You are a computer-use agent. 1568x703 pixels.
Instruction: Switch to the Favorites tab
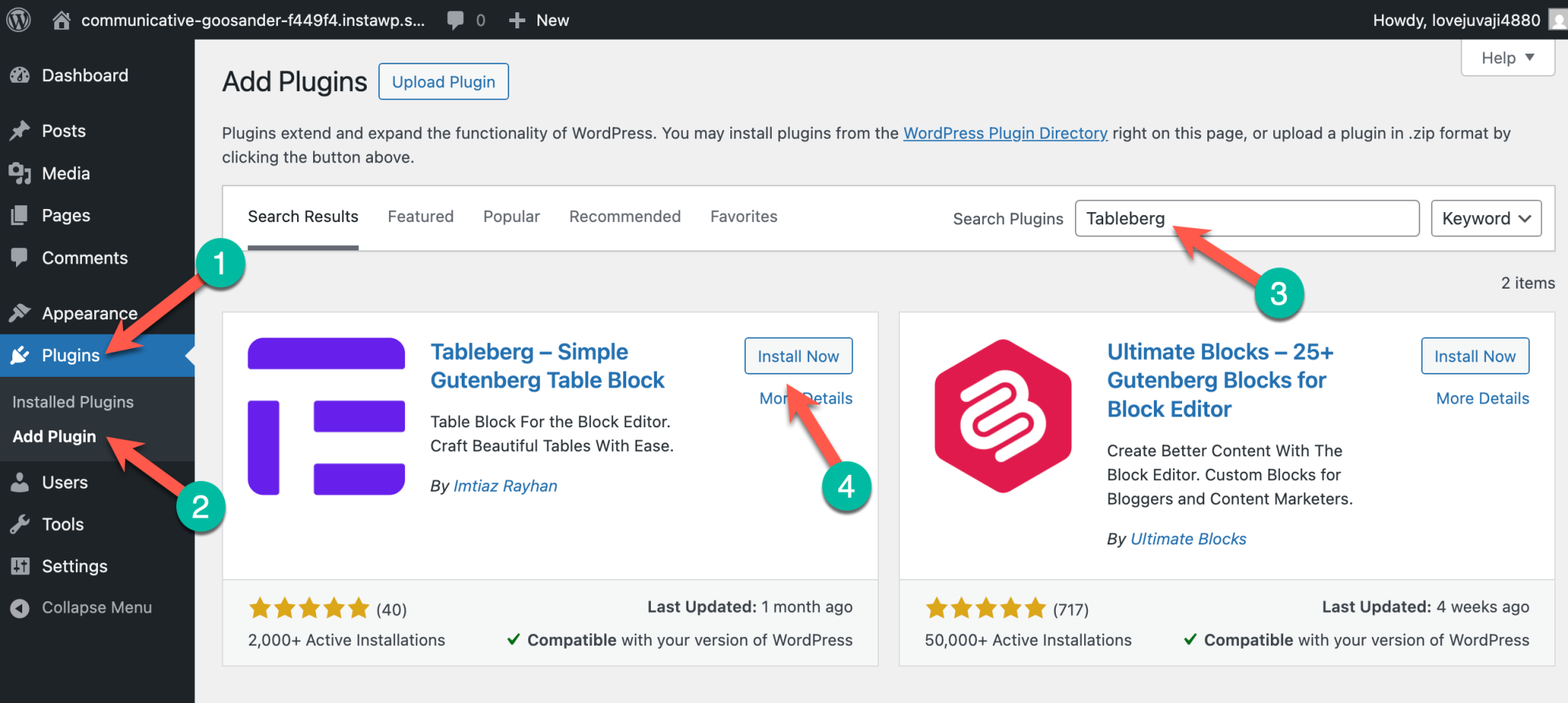point(743,217)
